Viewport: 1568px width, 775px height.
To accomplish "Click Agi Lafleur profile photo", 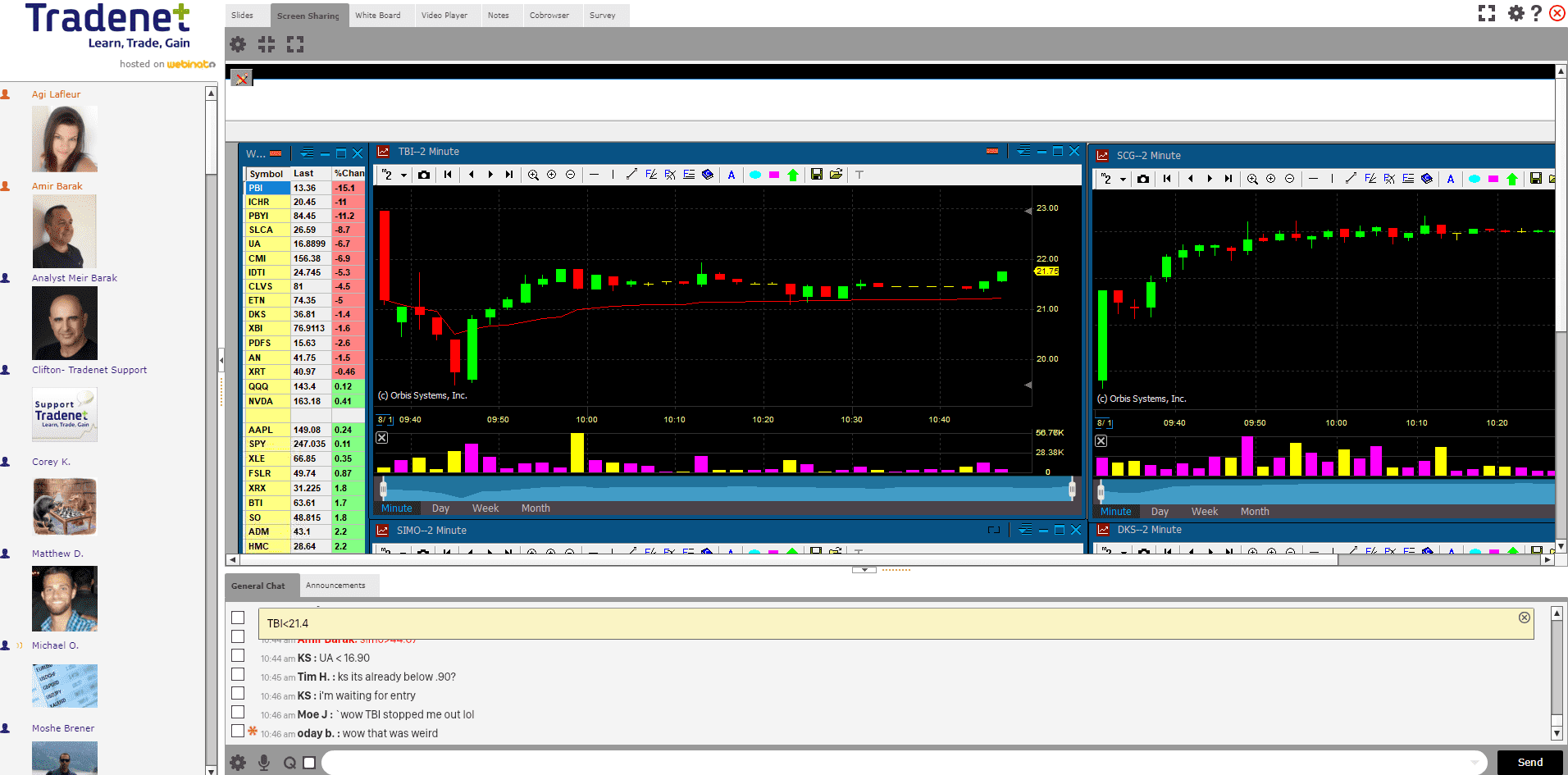I will [65, 139].
